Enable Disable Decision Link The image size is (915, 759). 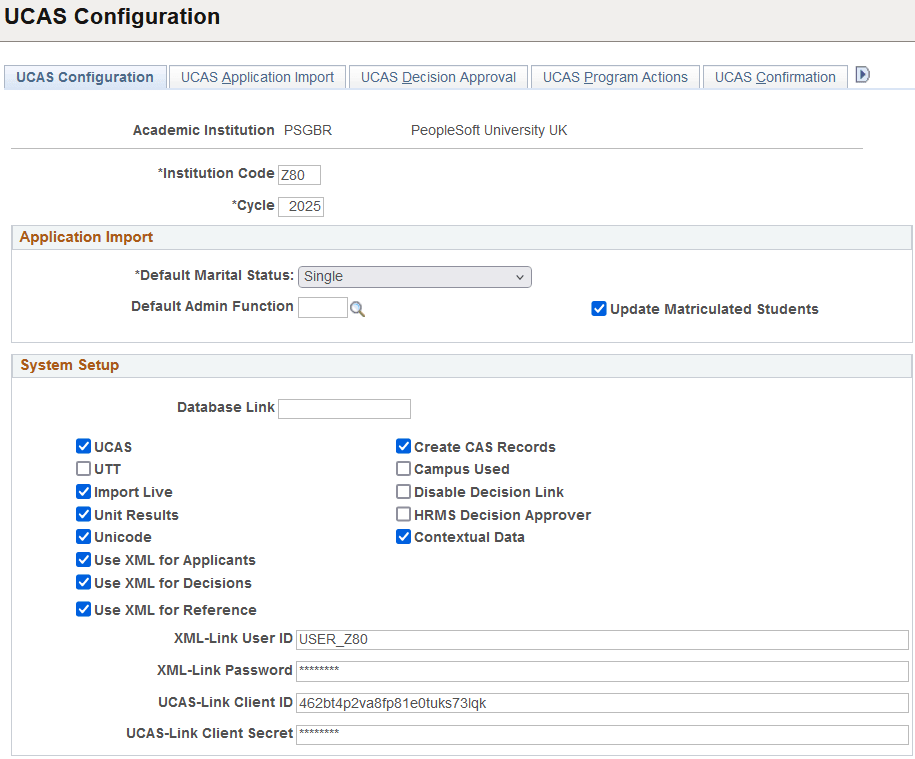[403, 491]
